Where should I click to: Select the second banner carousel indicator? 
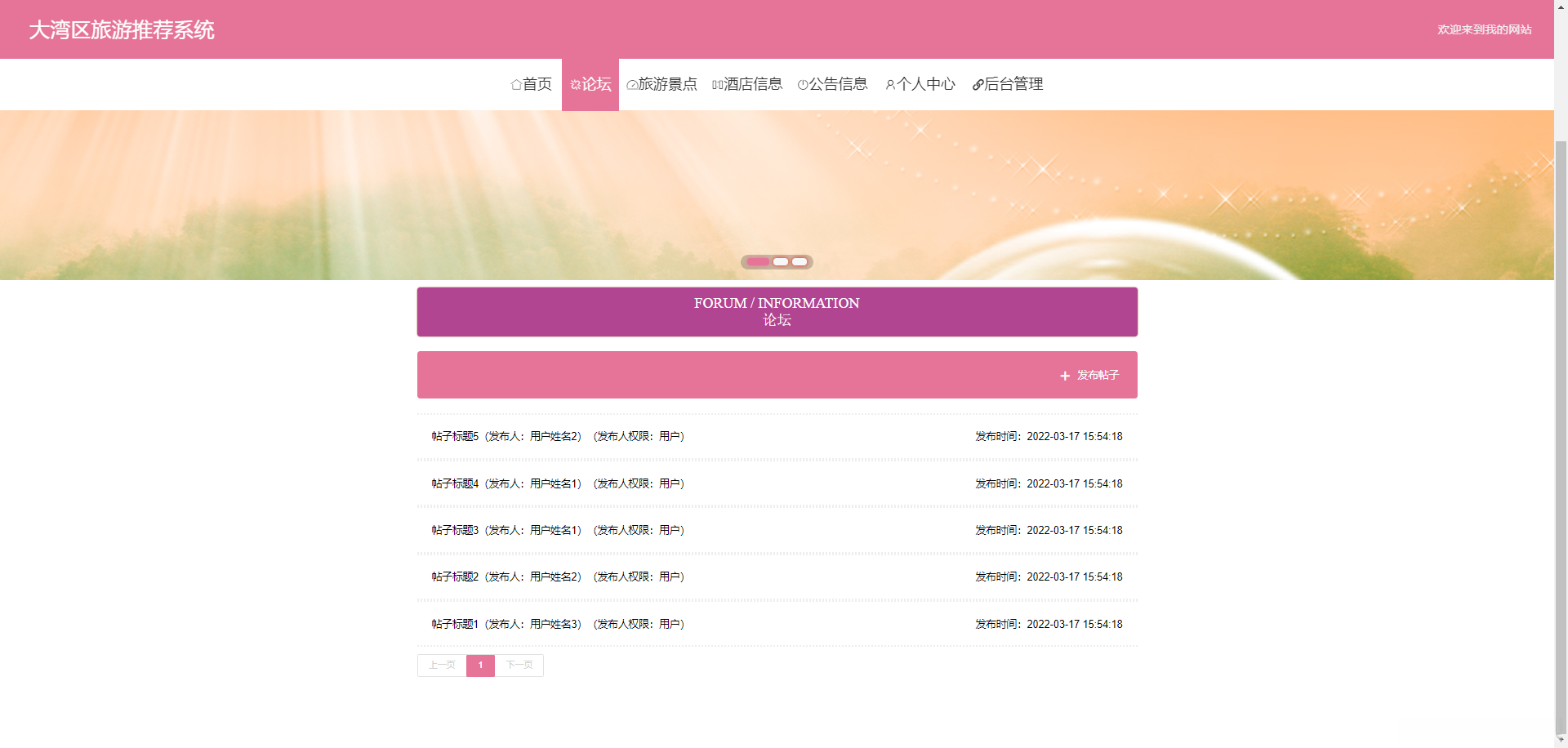pos(781,262)
